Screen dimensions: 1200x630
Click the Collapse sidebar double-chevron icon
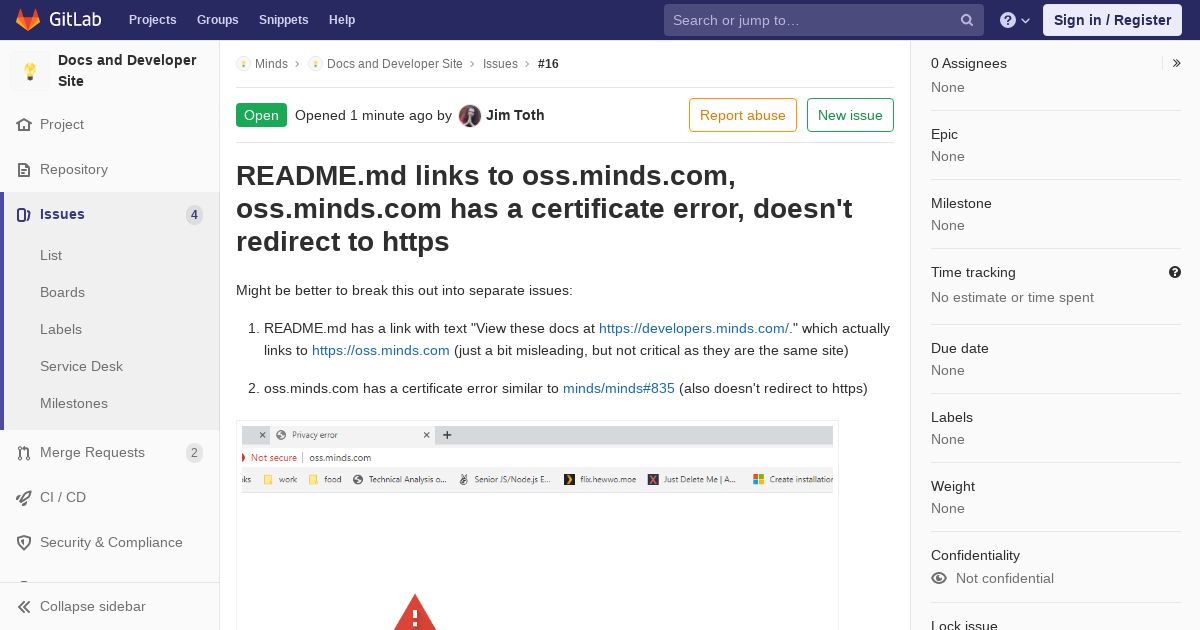(x=24, y=607)
